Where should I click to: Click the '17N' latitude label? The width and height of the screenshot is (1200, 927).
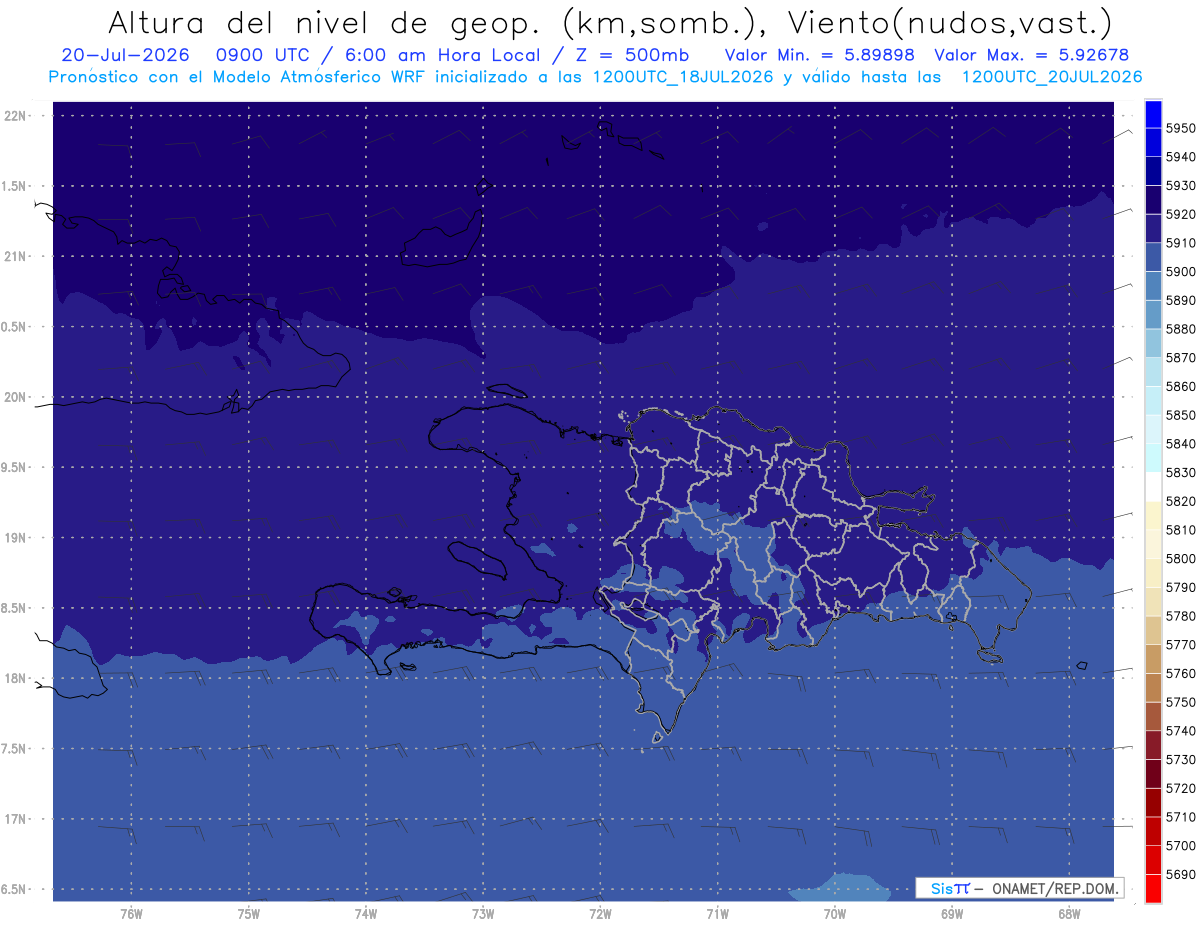coord(16,820)
